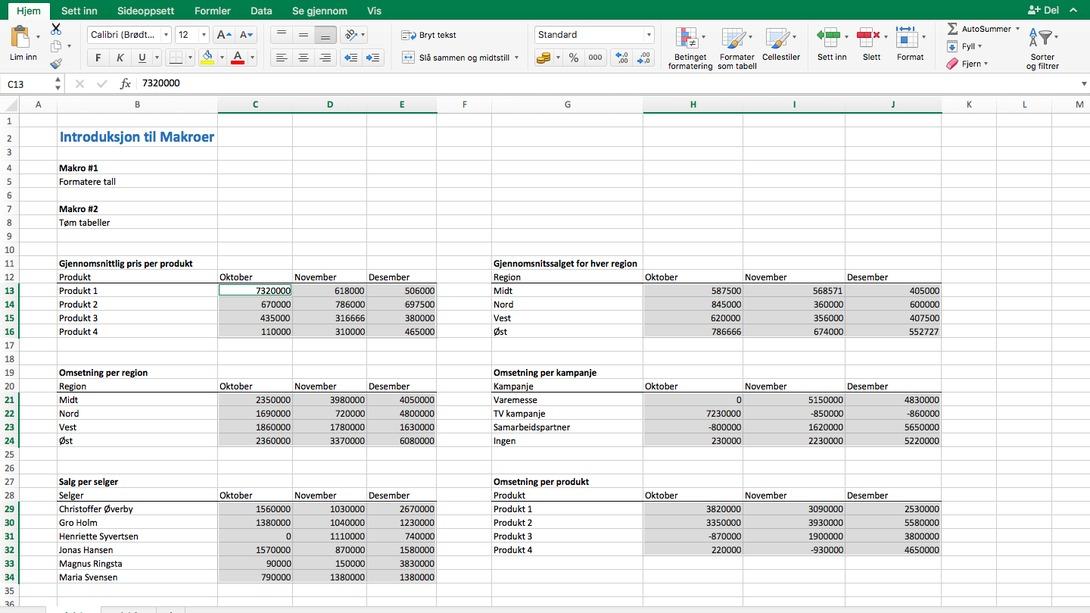Open the Sideoppsett tab
This screenshot has width=1090, height=613.
click(x=145, y=10)
